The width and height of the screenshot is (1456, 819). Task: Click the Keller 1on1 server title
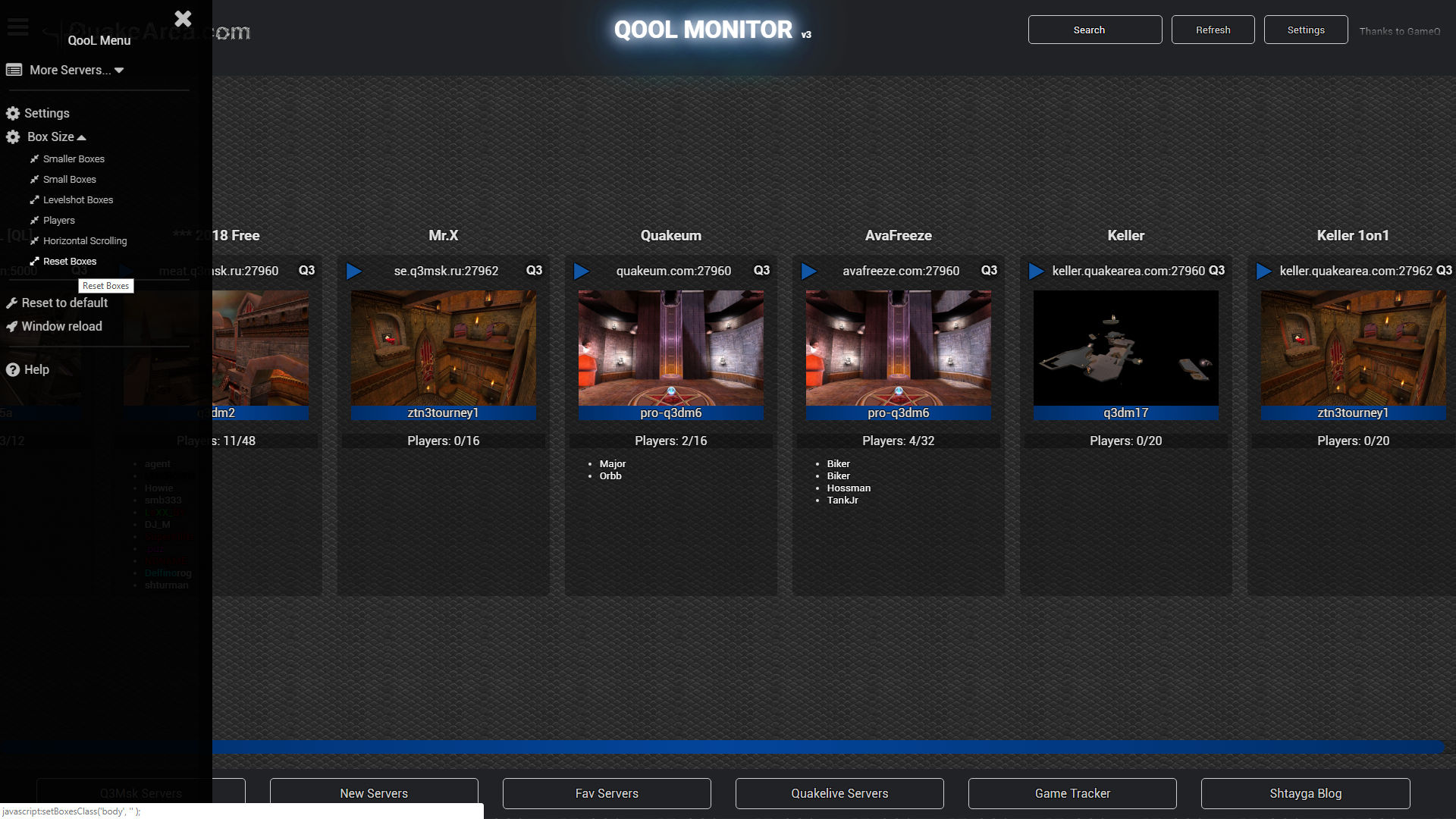pyautogui.click(x=1353, y=235)
